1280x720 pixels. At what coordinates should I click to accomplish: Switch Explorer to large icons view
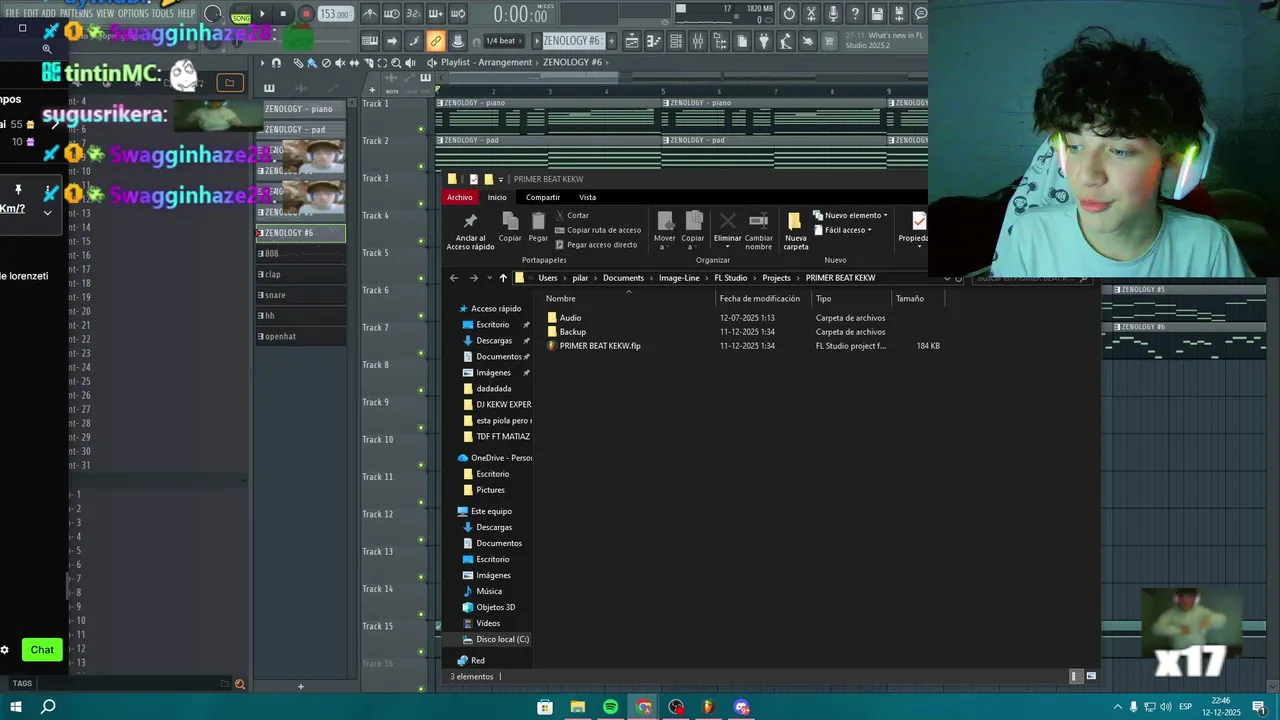(x=1091, y=676)
